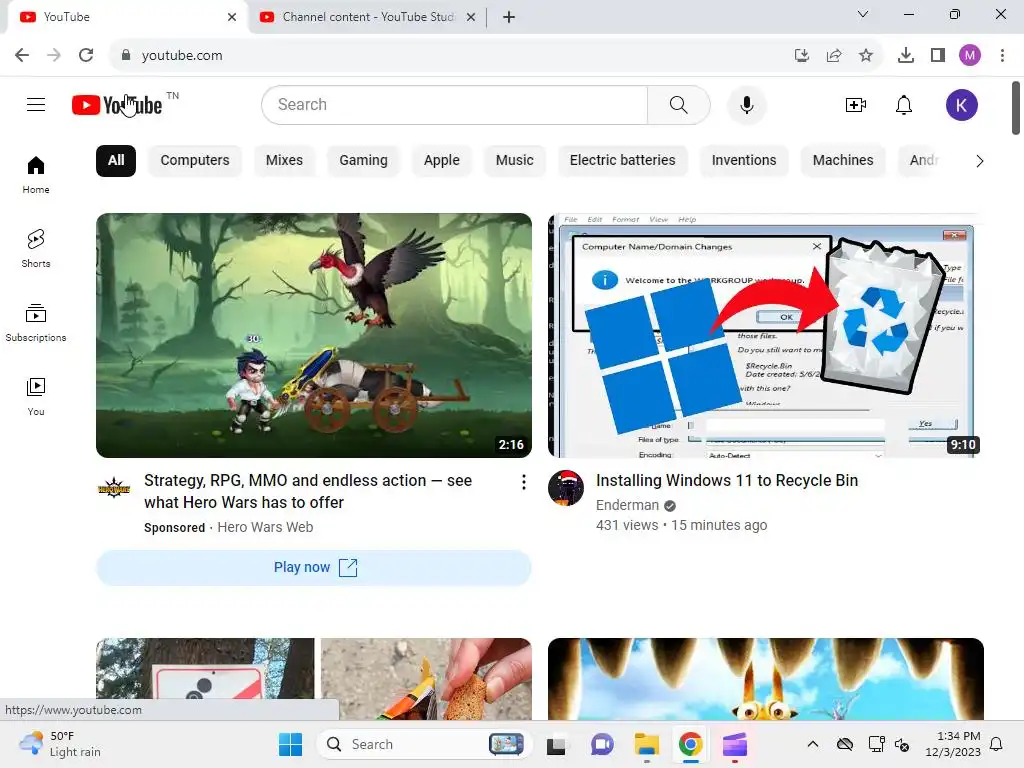Select the Apple filter chip
The width and height of the screenshot is (1024, 768).
point(441,161)
